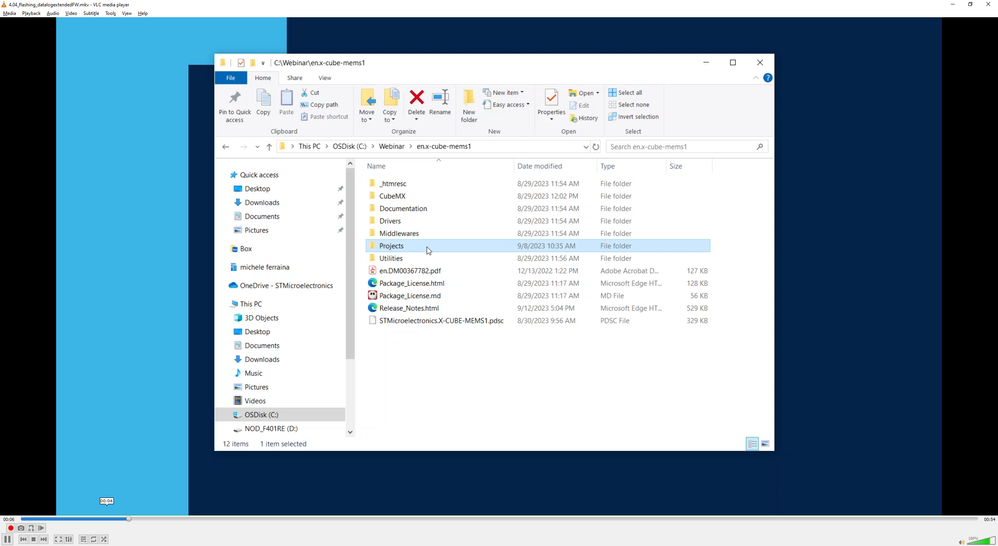This screenshot has width=998, height=546.
Task: Open the VLC Audio menu
Action: point(53,13)
